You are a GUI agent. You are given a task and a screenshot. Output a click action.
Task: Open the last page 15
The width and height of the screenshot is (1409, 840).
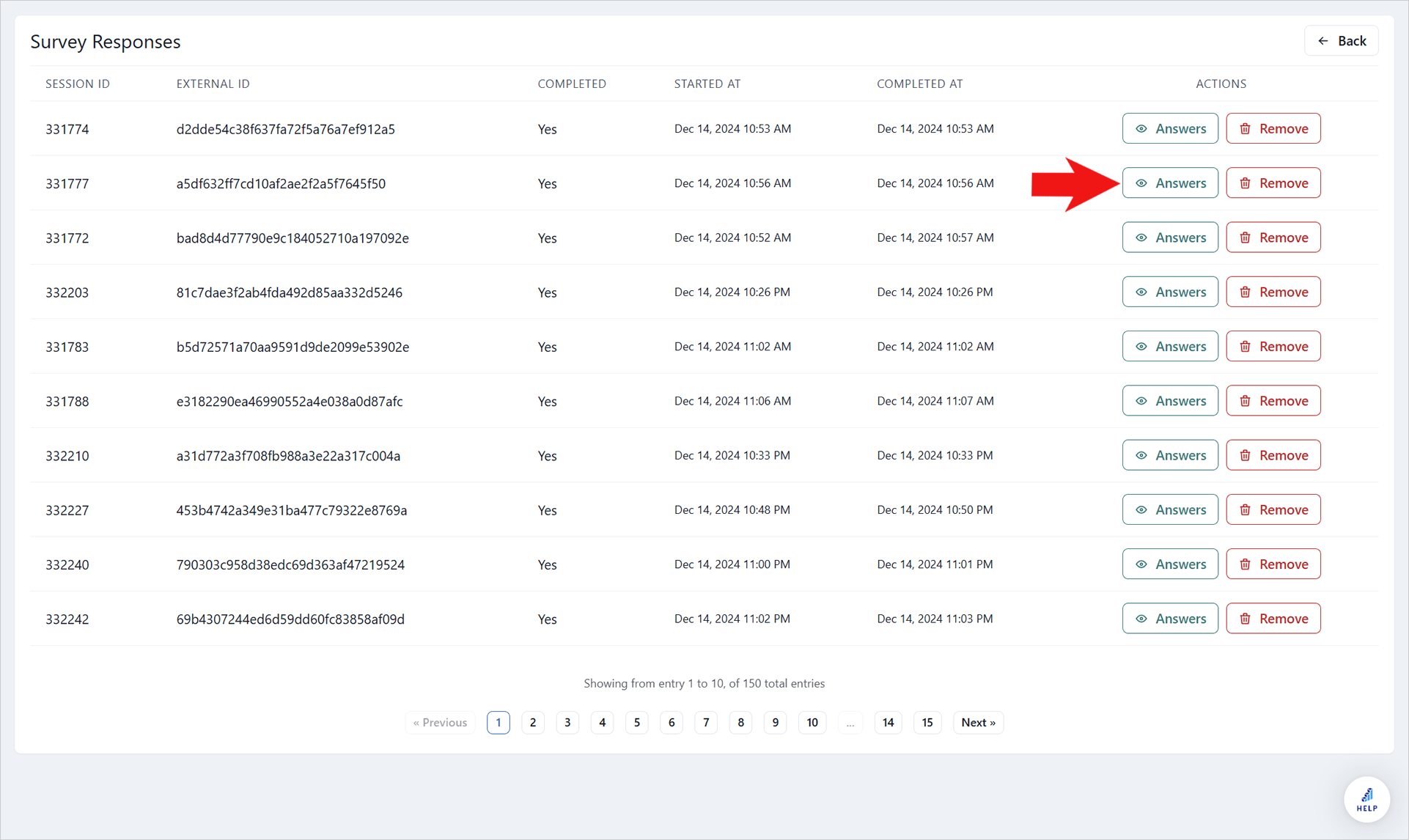click(x=927, y=723)
